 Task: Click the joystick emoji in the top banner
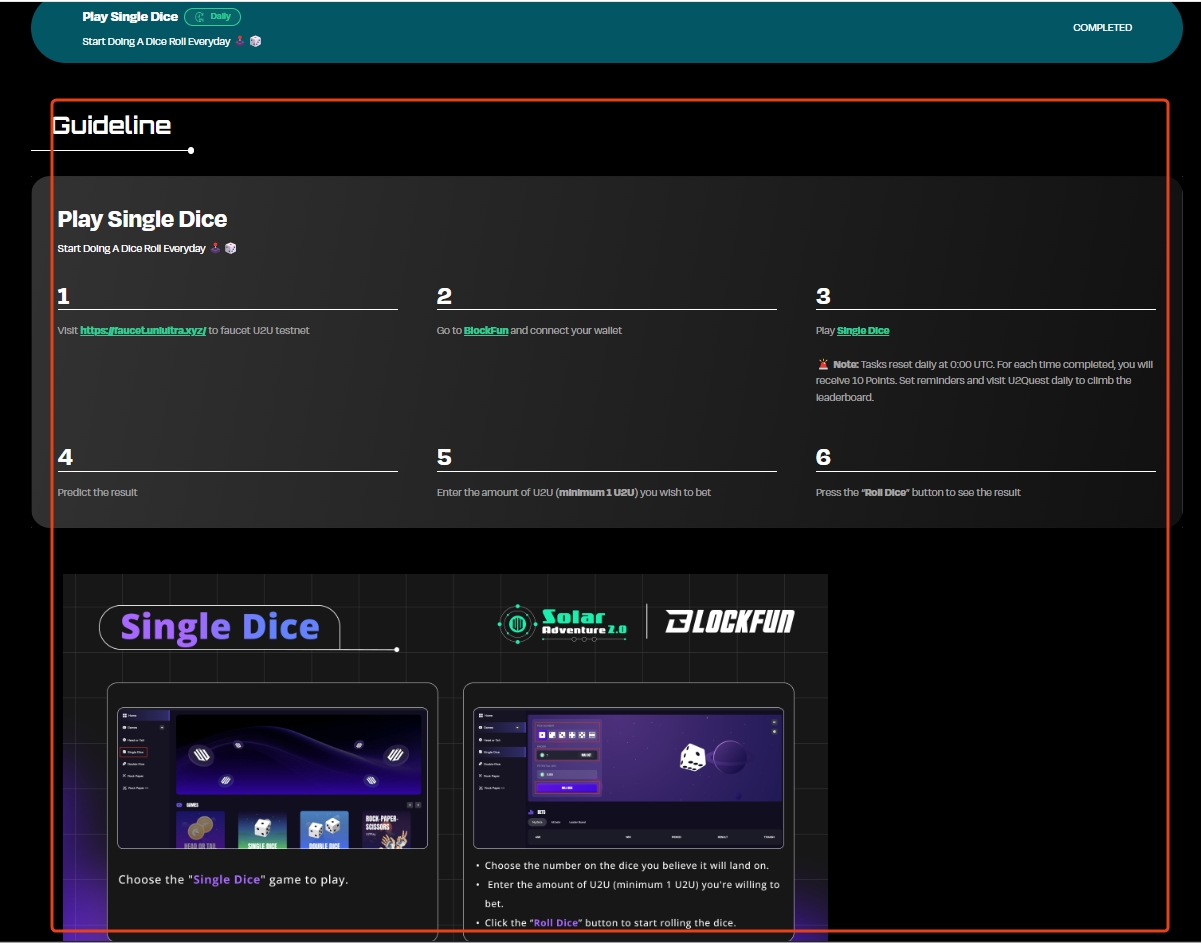tap(240, 42)
